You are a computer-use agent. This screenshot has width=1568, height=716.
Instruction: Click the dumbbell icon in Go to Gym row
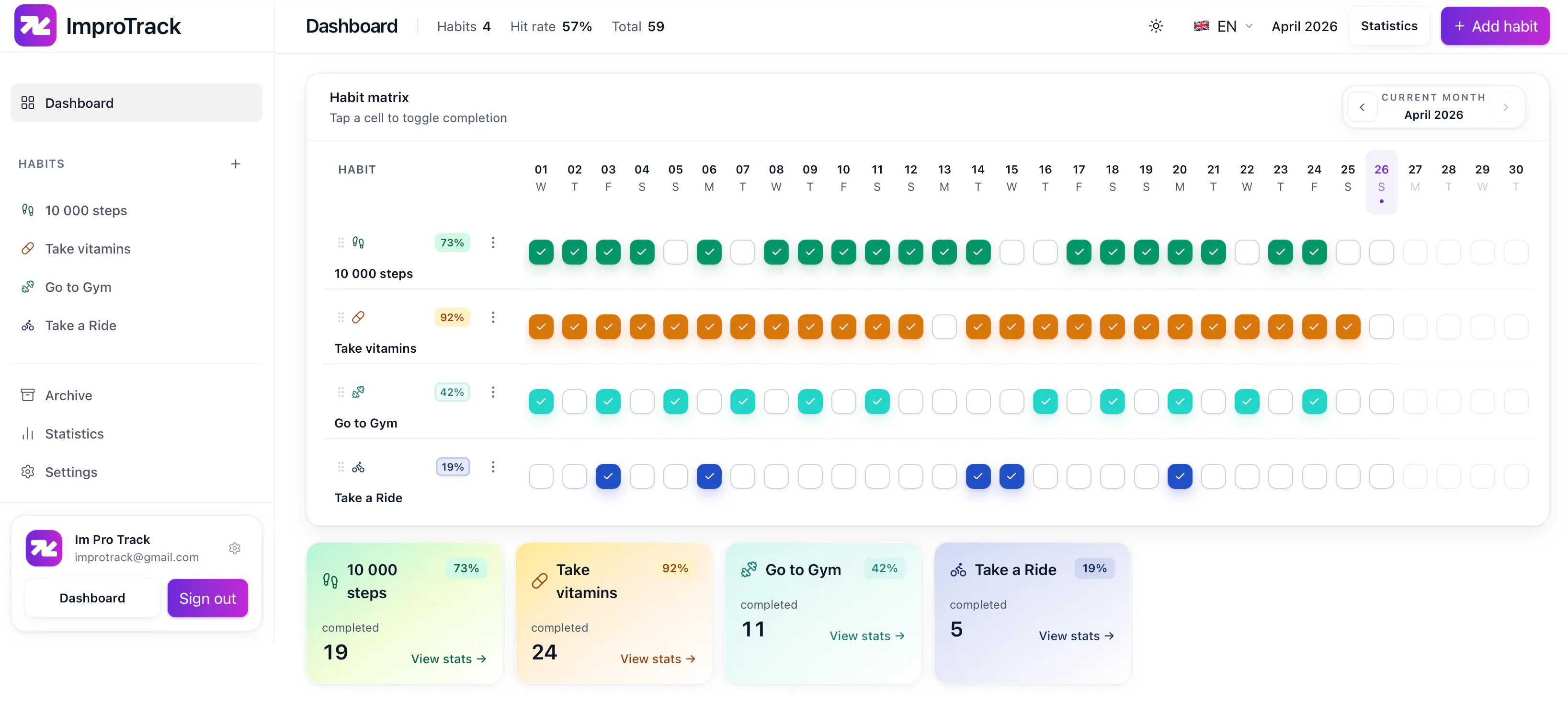click(359, 392)
